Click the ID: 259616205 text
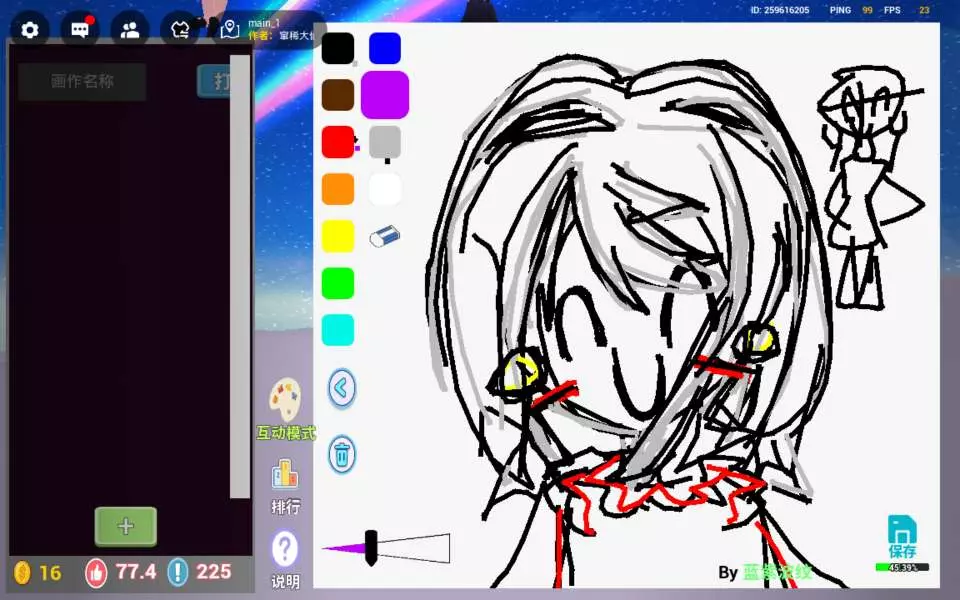Screen dimensions: 960x600 (780, 10)
